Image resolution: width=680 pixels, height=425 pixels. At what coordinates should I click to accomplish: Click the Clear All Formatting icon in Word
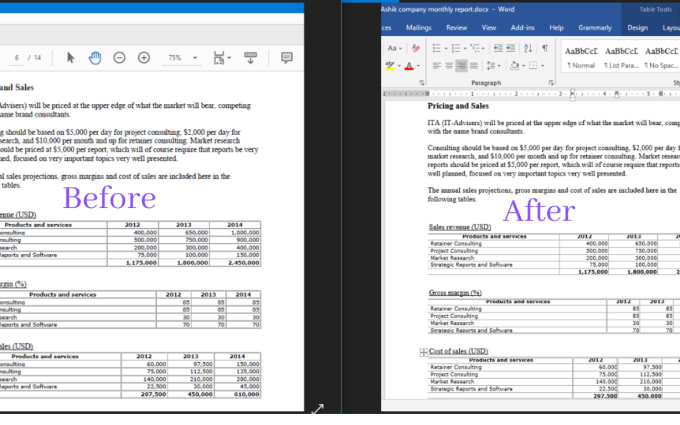(415, 48)
